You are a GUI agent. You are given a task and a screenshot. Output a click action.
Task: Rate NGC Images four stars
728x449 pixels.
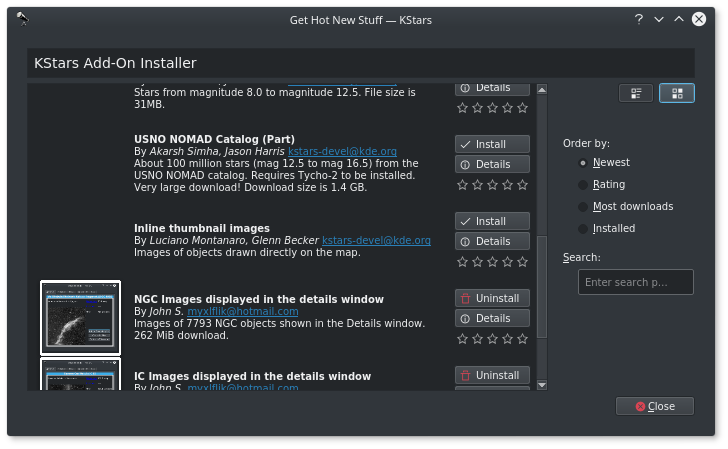[507, 339]
